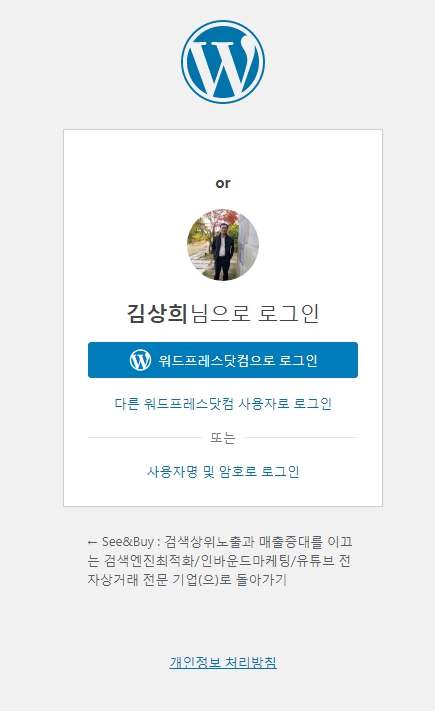
Task: Log in with the 워드프레스닷컴으로 로그인 button
Action: [x=223, y=360]
